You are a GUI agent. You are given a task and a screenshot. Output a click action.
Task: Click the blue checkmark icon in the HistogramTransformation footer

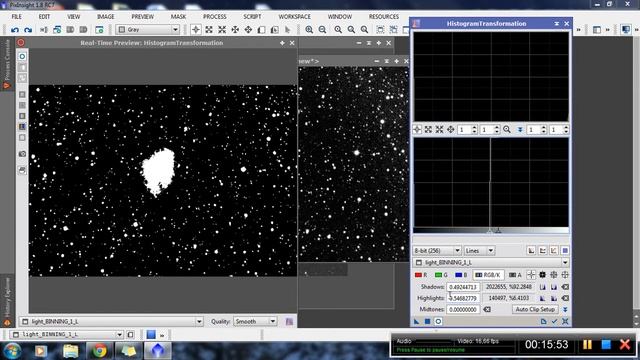pyautogui.click(x=554, y=321)
